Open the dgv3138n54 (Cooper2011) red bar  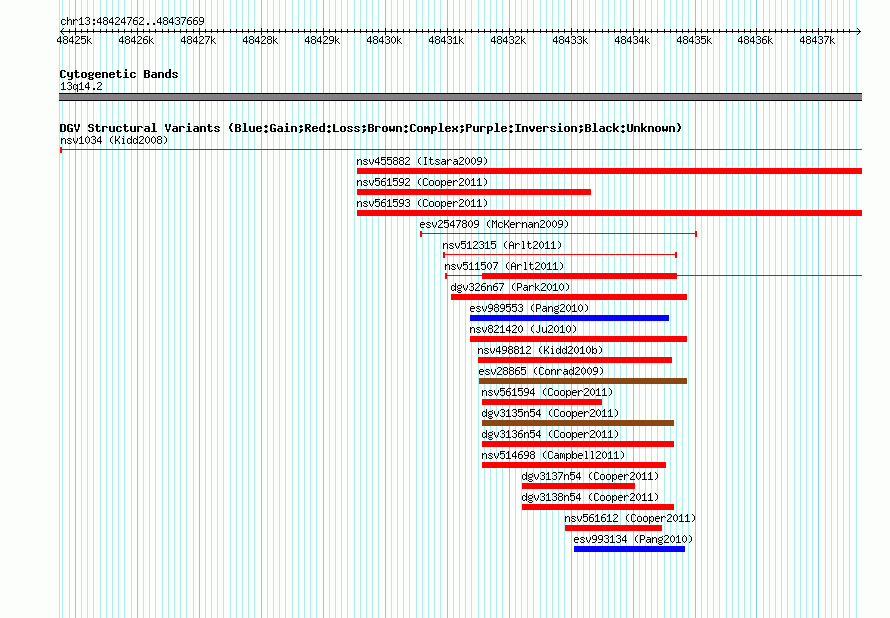pos(598,507)
